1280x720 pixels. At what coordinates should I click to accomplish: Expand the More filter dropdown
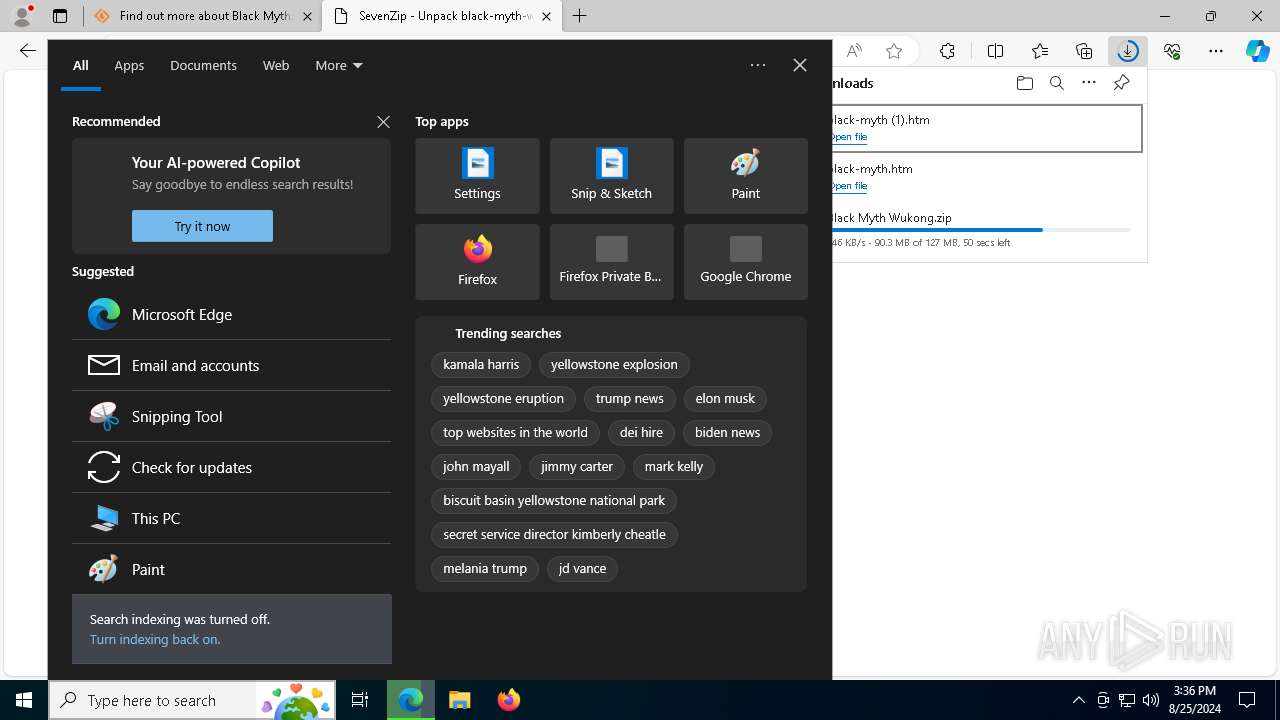(339, 65)
